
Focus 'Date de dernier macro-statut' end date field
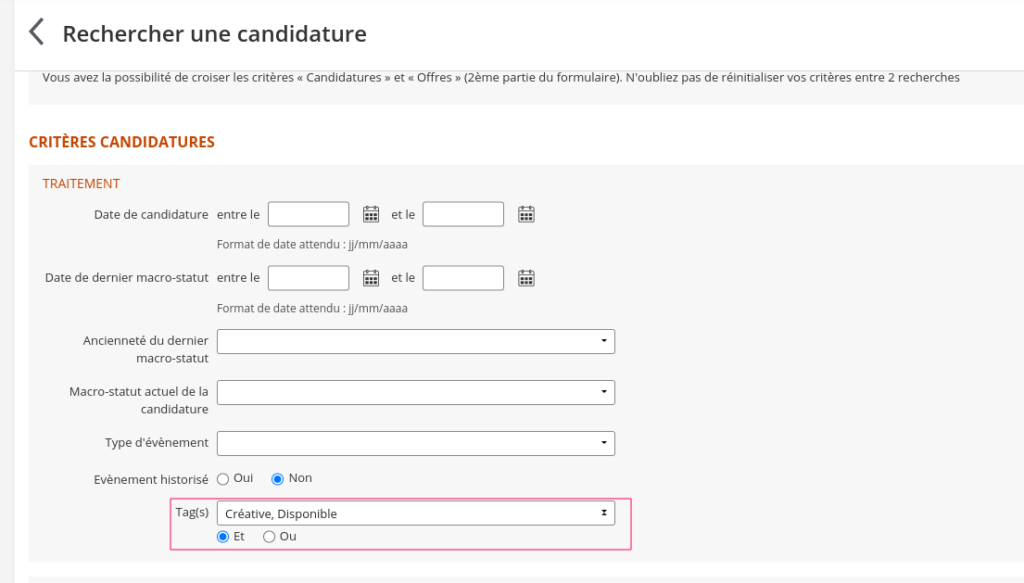(463, 278)
